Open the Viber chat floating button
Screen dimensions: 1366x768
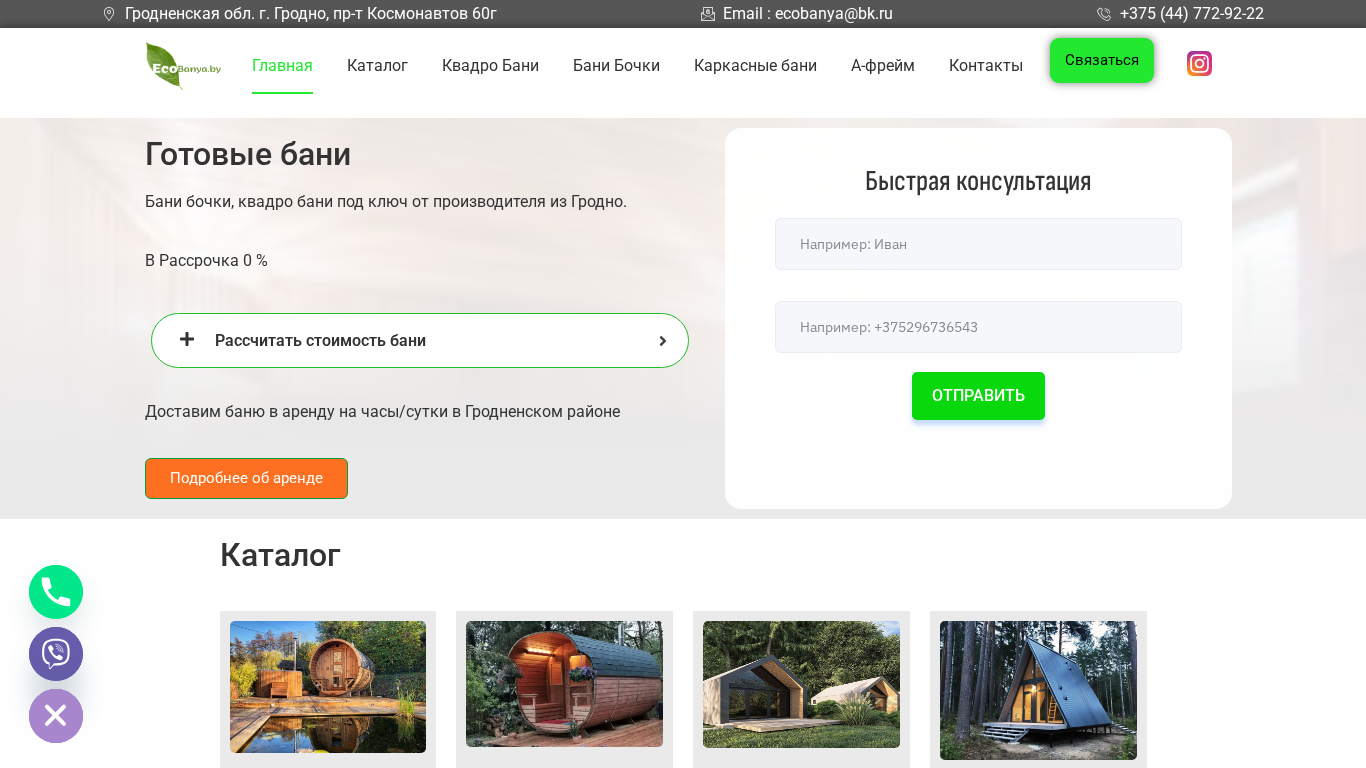56,654
